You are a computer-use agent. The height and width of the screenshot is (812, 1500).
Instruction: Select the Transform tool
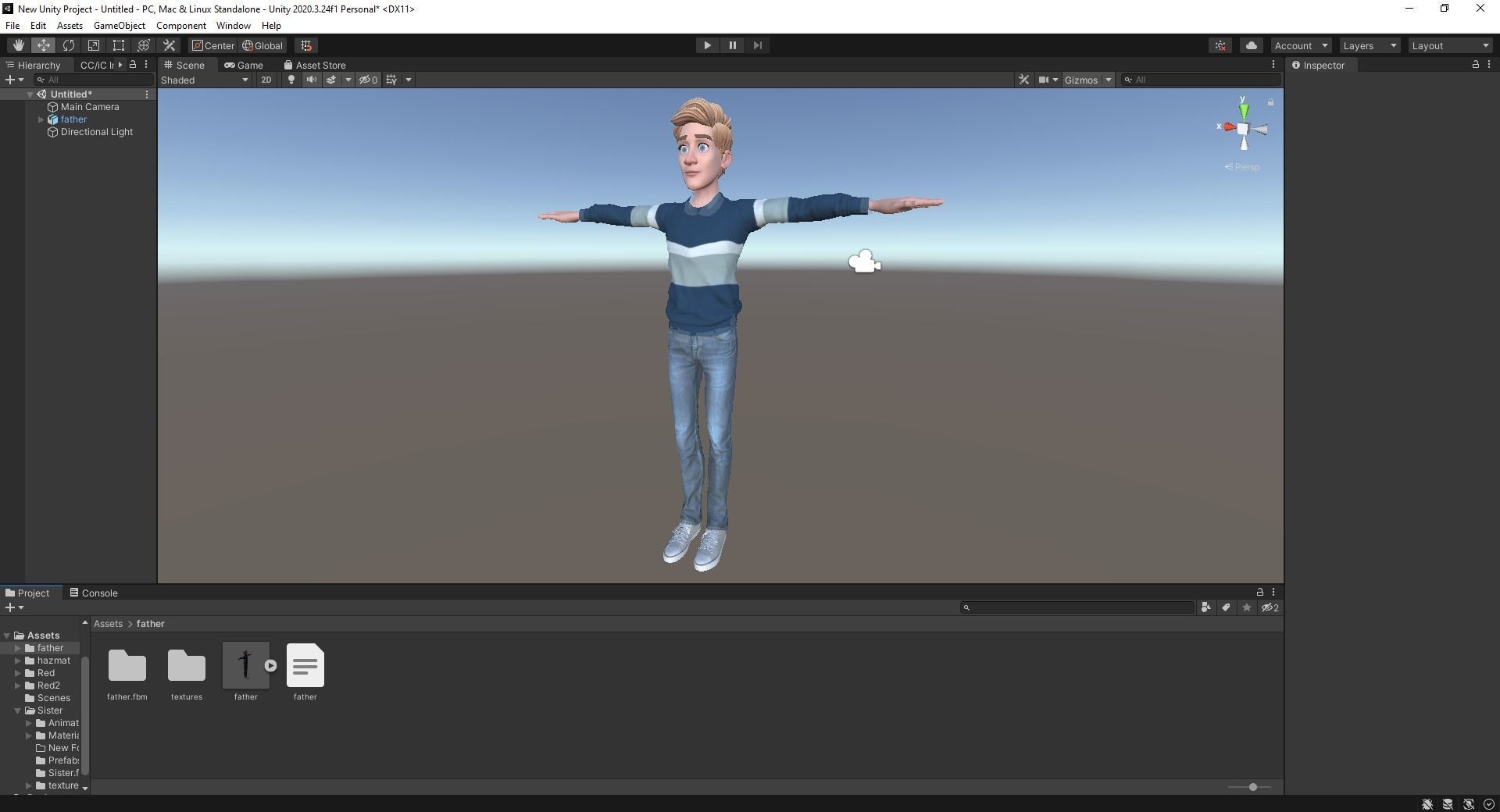144,45
